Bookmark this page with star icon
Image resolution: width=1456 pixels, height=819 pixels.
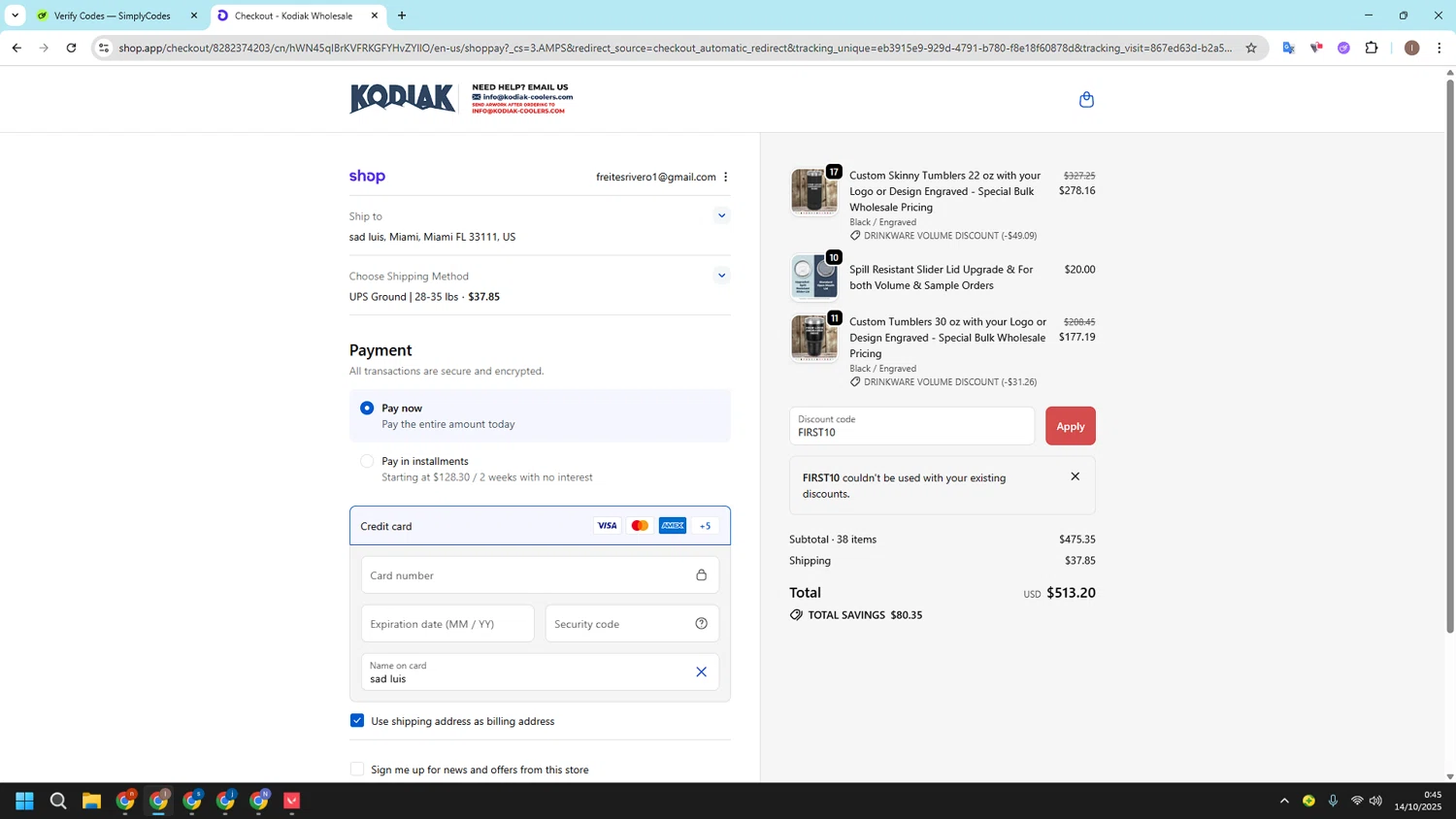tap(1251, 48)
